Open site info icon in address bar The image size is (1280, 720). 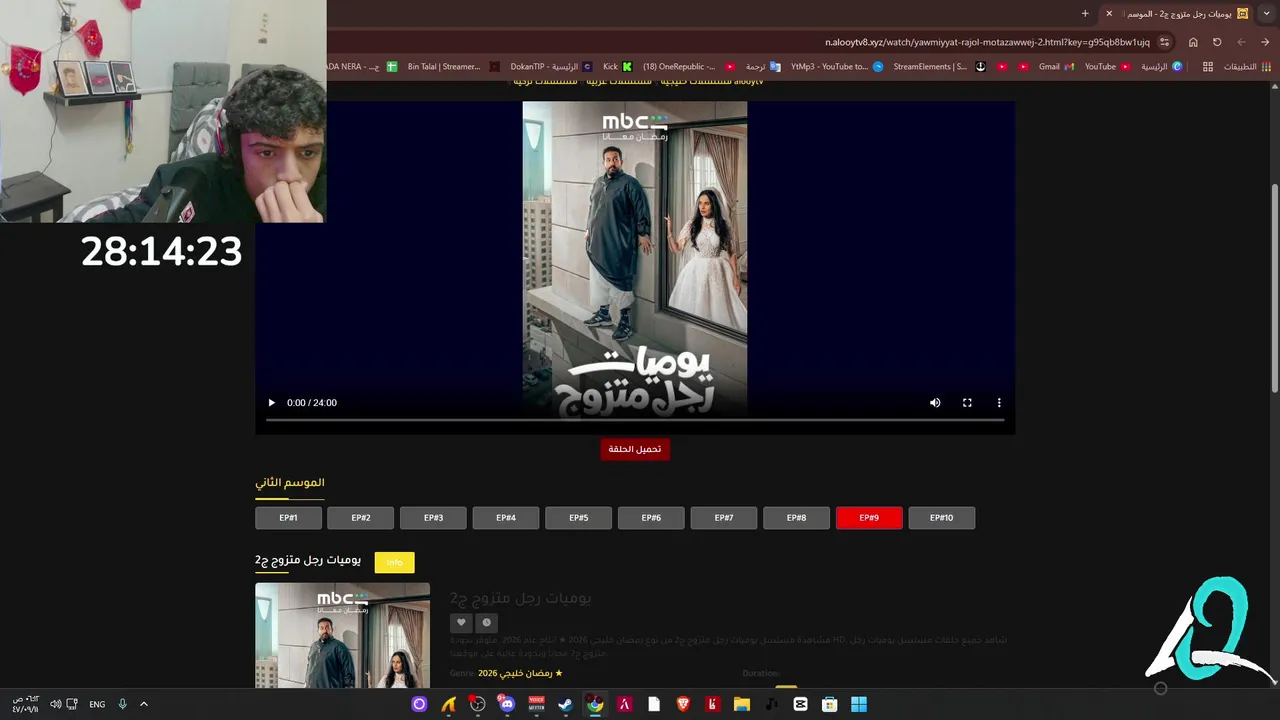click(x=1165, y=42)
